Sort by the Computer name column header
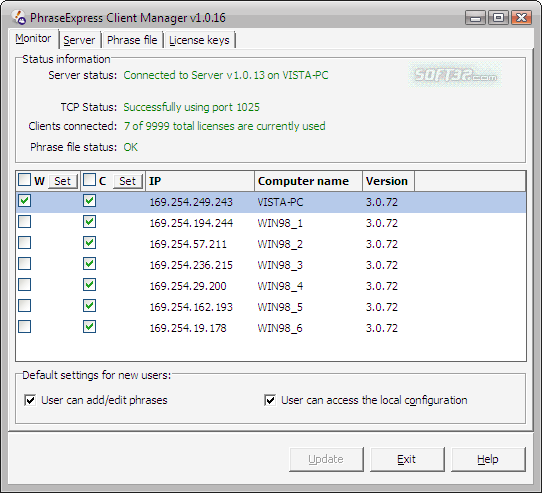The image size is (542, 493). pos(308,181)
